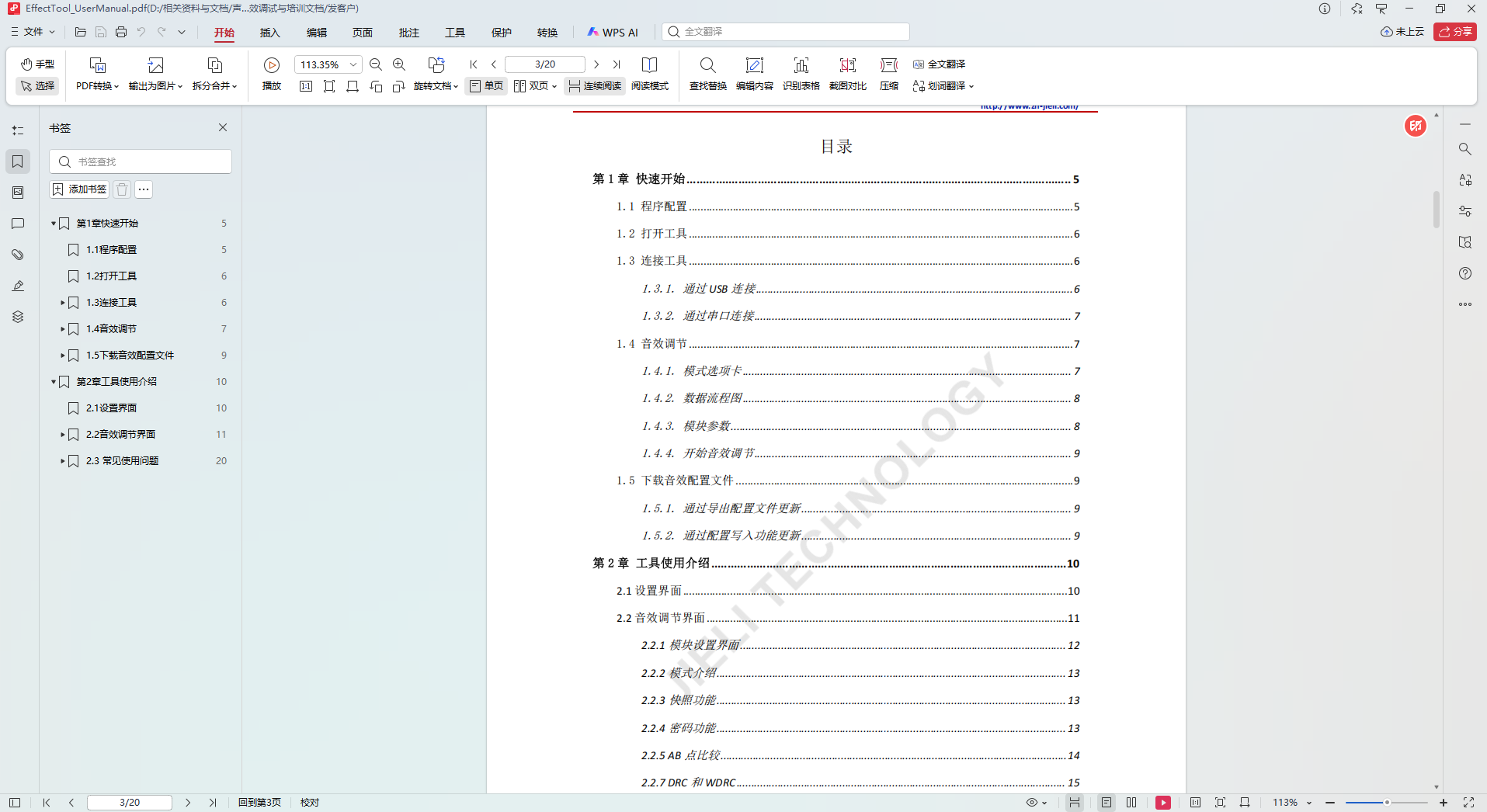Toggle 连续阅读 continuous reading

coord(595,86)
